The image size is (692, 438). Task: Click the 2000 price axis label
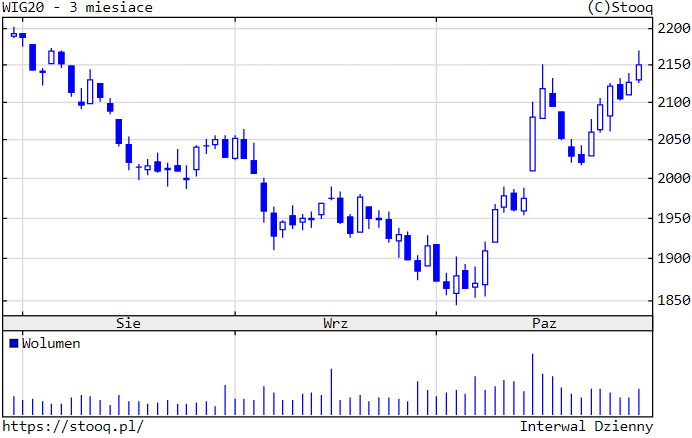[673, 179]
